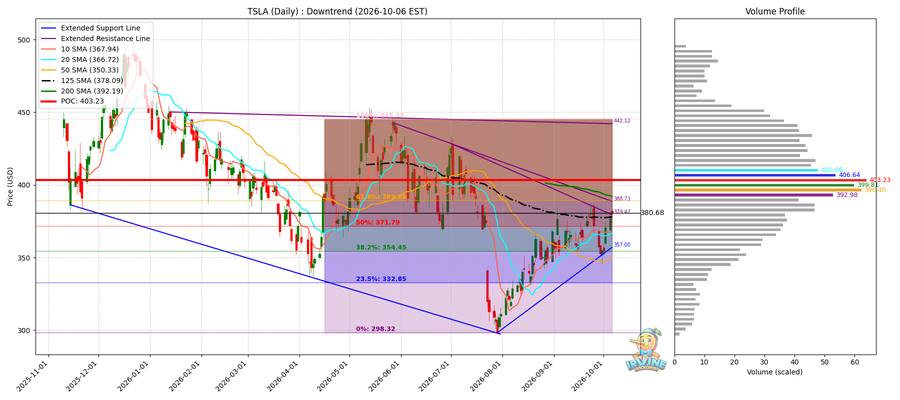Click the 380.68 current price label

click(651, 213)
